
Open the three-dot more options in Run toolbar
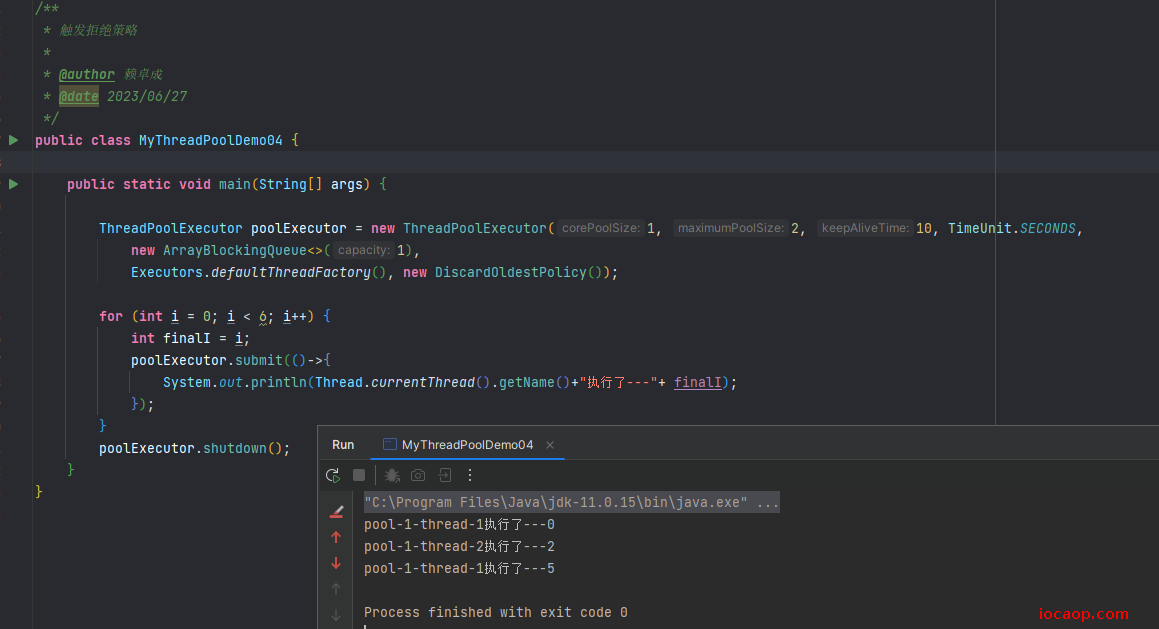point(470,475)
